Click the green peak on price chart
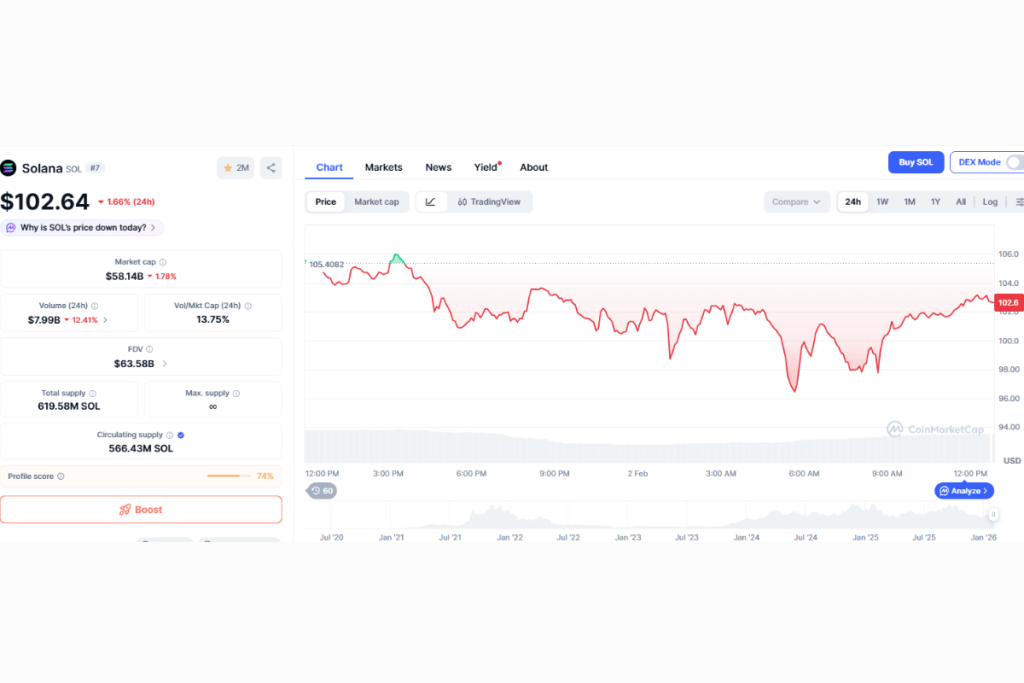 click(x=396, y=258)
